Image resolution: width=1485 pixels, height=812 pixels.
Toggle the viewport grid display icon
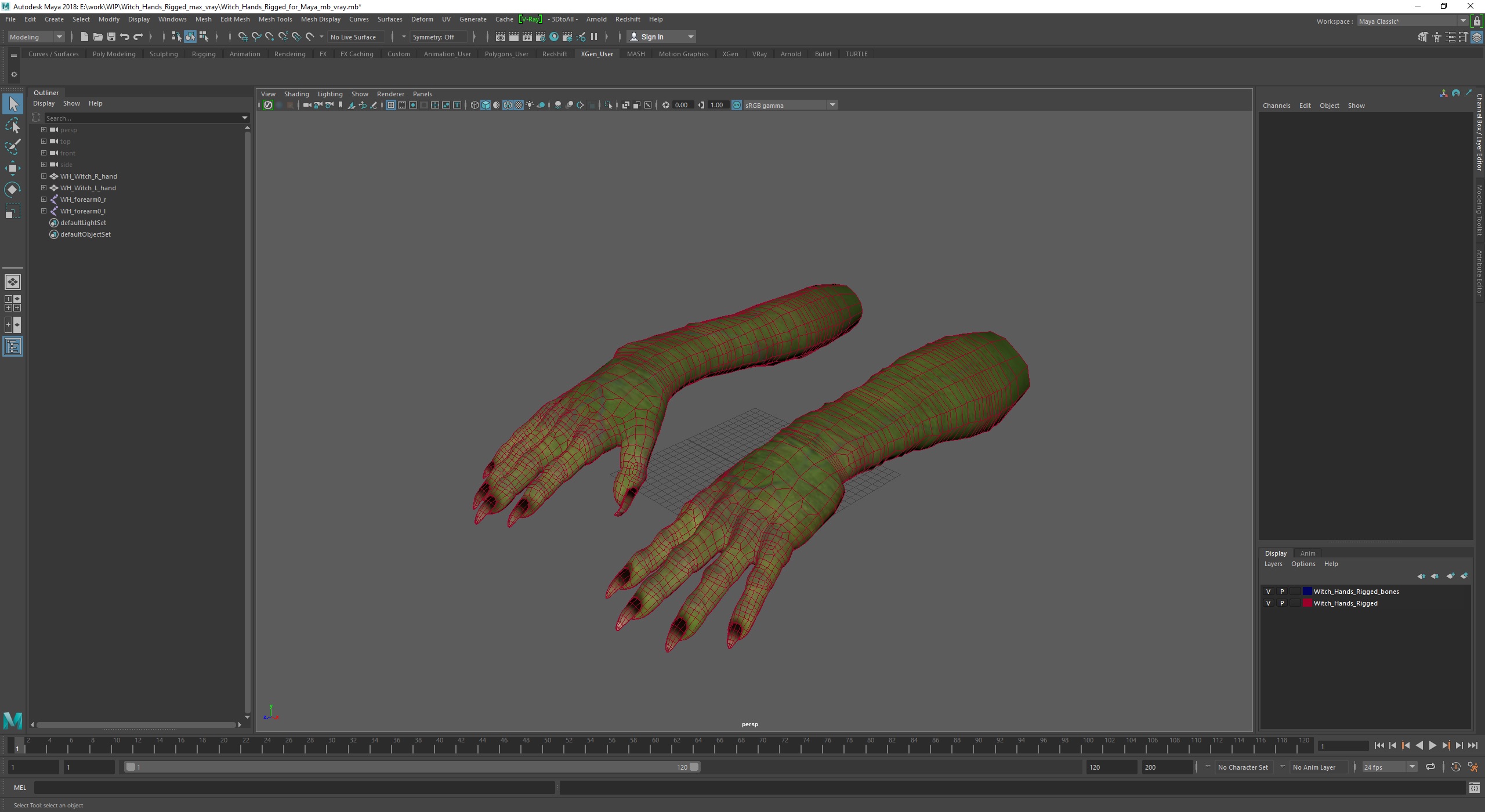tap(391, 105)
